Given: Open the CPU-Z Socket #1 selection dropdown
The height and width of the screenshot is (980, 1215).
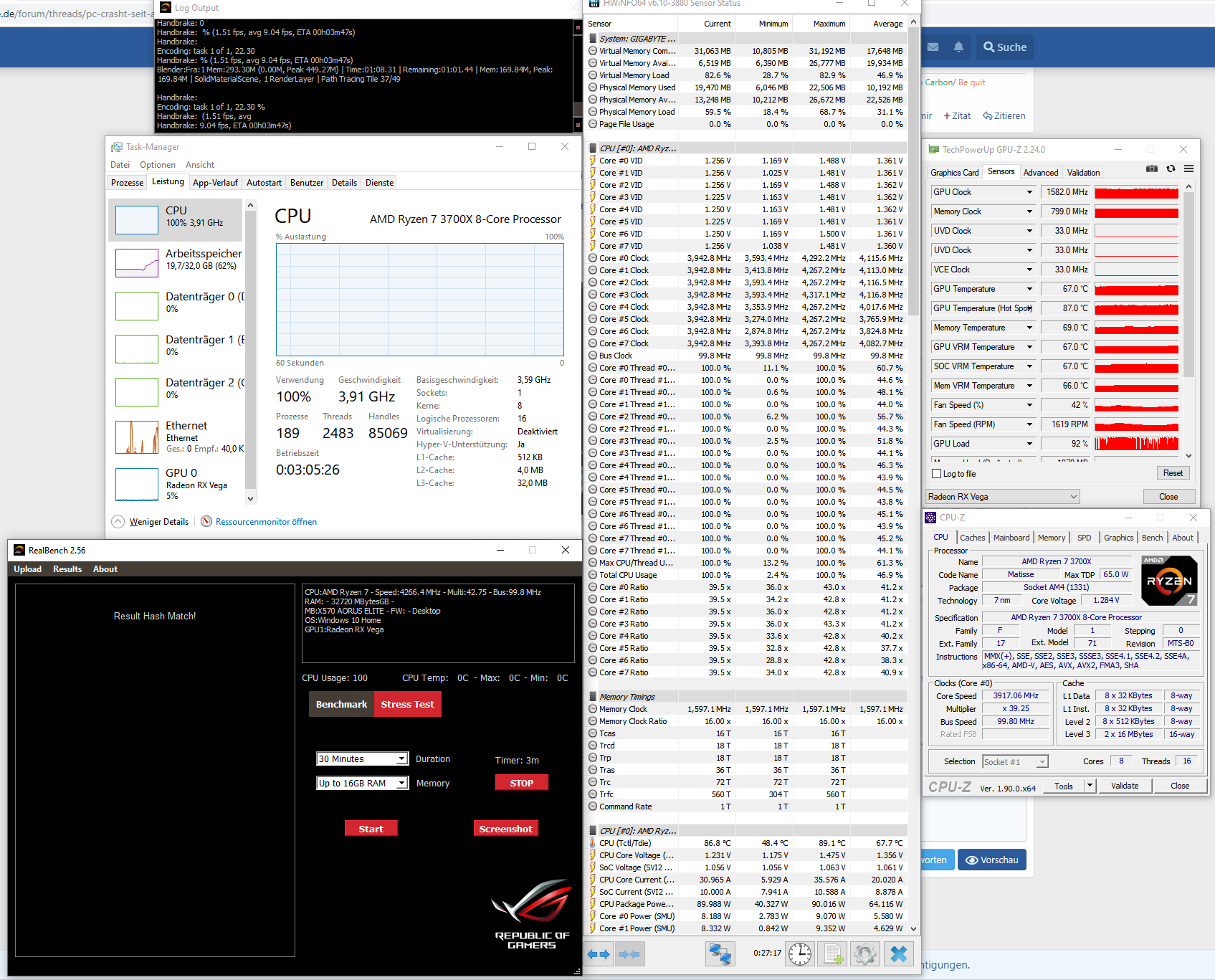Looking at the screenshot, I should pyautogui.click(x=1015, y=761).
